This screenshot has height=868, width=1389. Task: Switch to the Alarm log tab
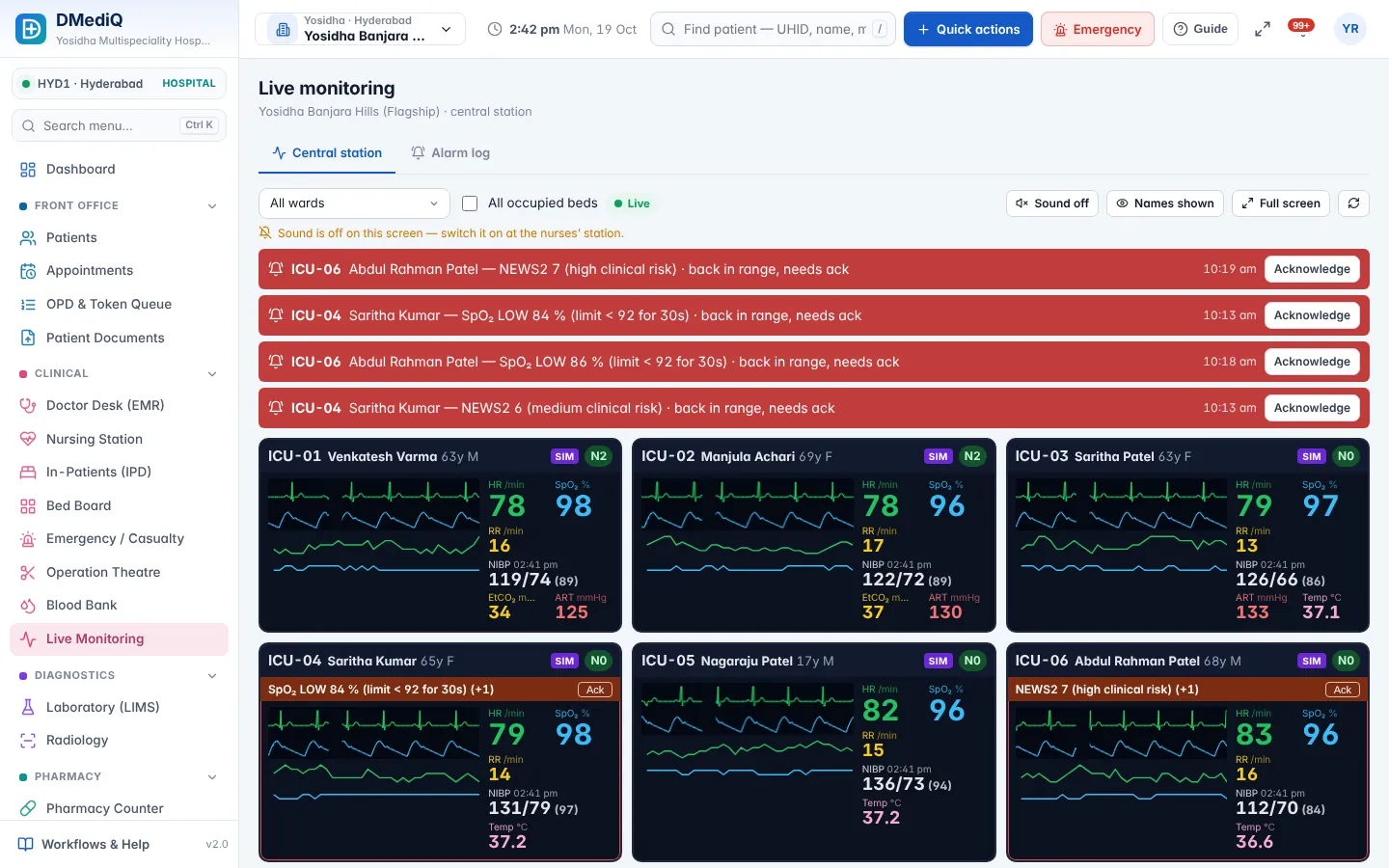click(450, 153)
